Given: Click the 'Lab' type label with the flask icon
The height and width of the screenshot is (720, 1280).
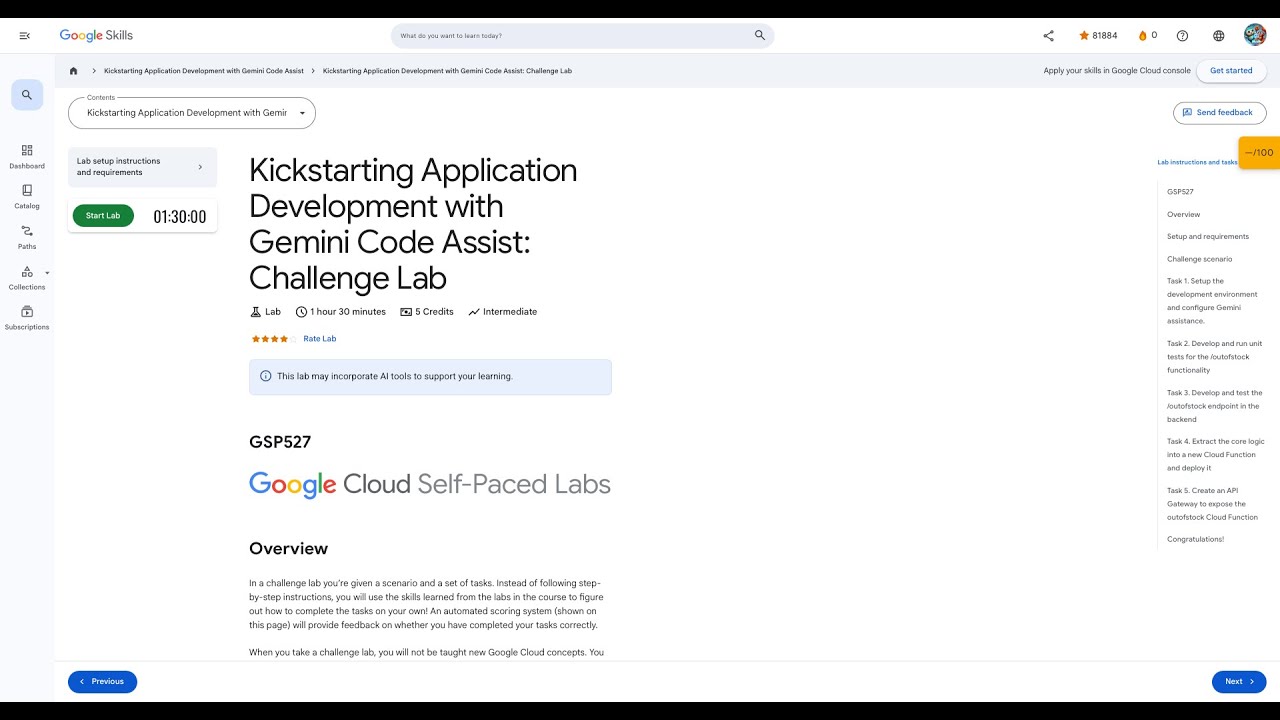Looking at the screenshot, I should tap(265, 312).
